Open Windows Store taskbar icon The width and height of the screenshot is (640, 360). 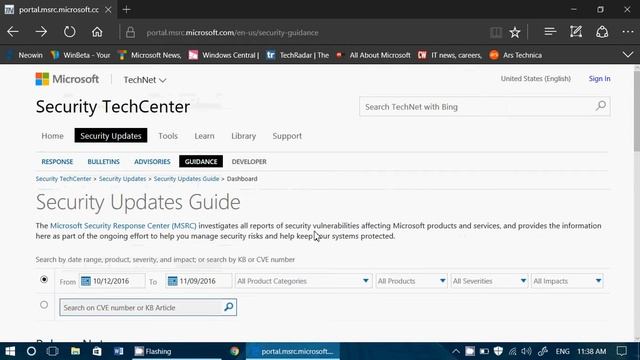pyautogui.click(x=97, y=351)
